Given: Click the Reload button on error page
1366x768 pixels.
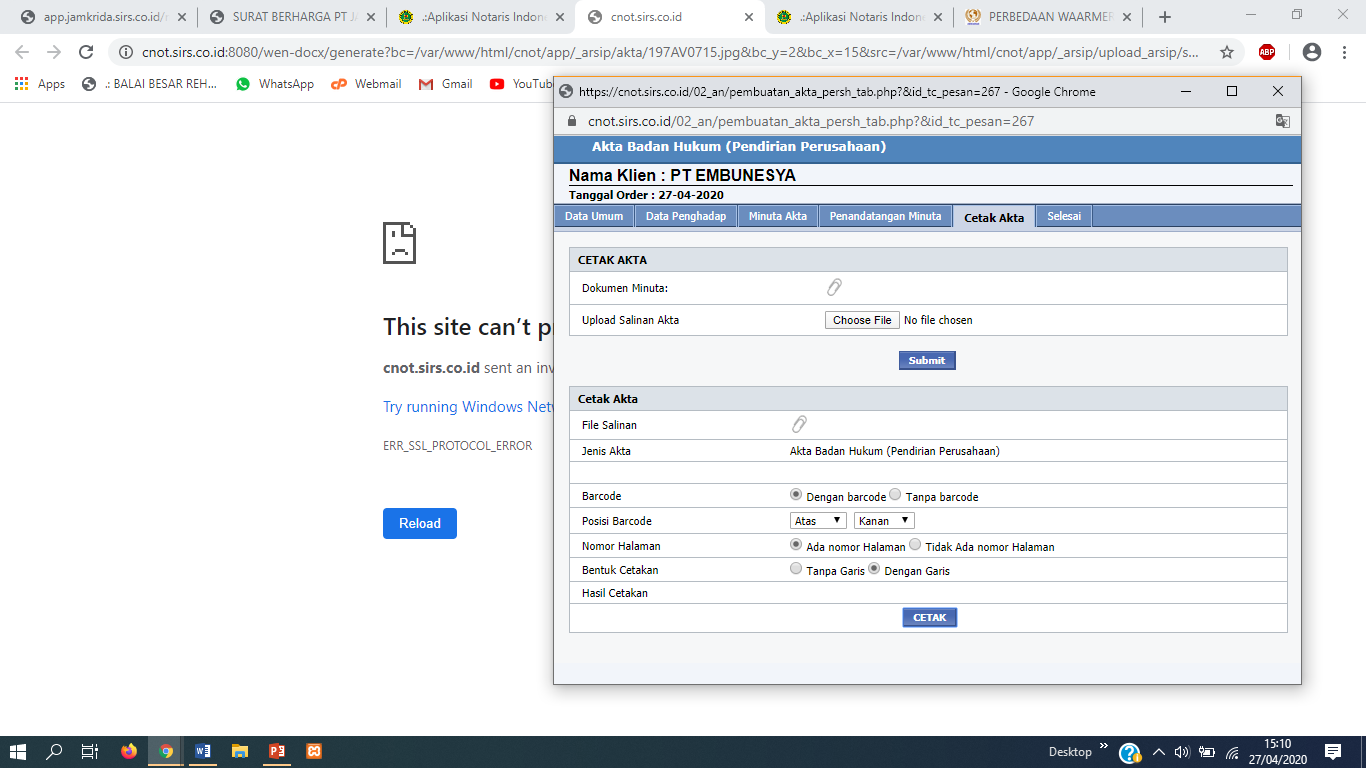Looking at the screenshot, I should pos(420,524).
